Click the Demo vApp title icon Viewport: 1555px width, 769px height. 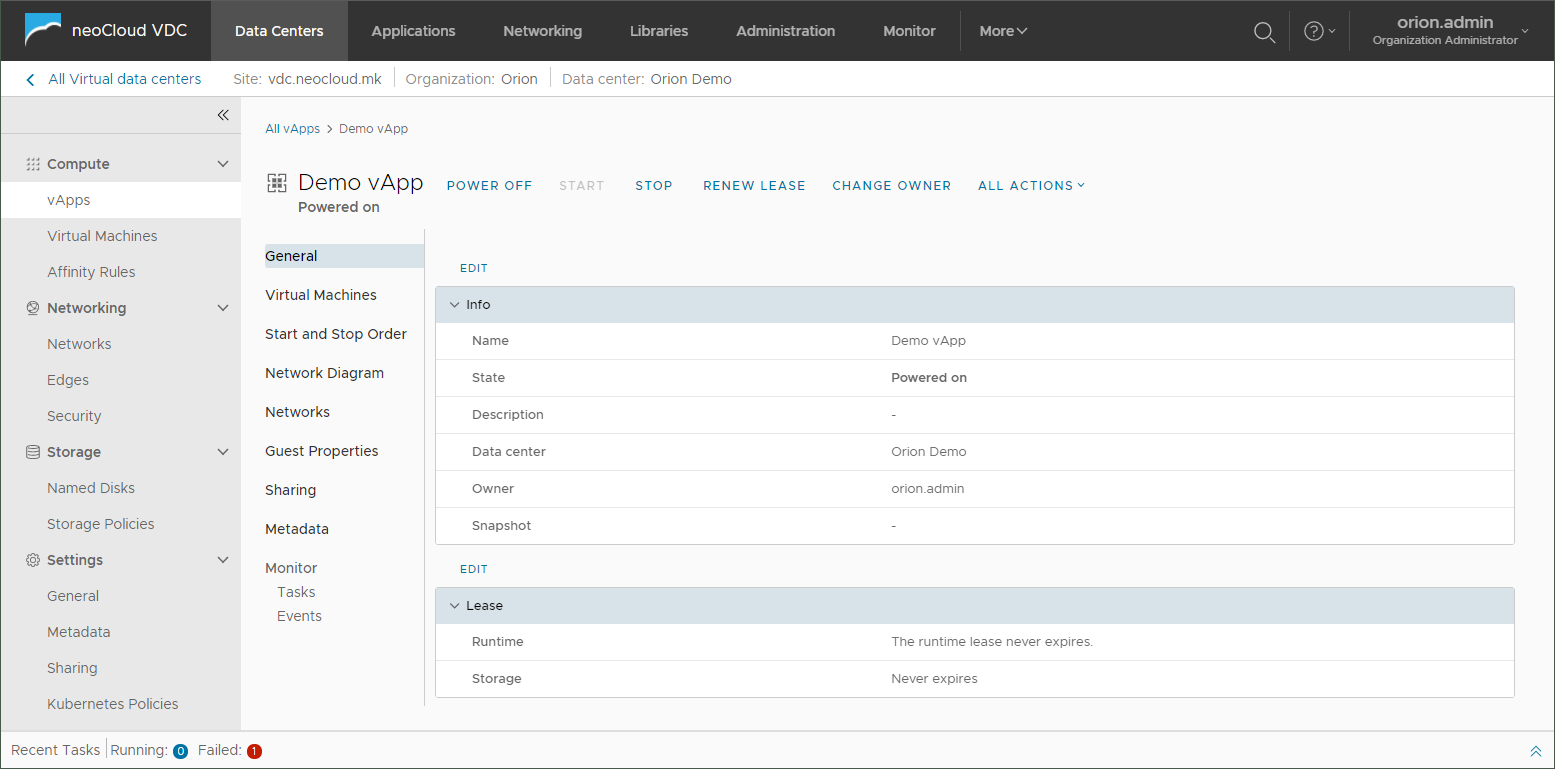click(277, 183)
